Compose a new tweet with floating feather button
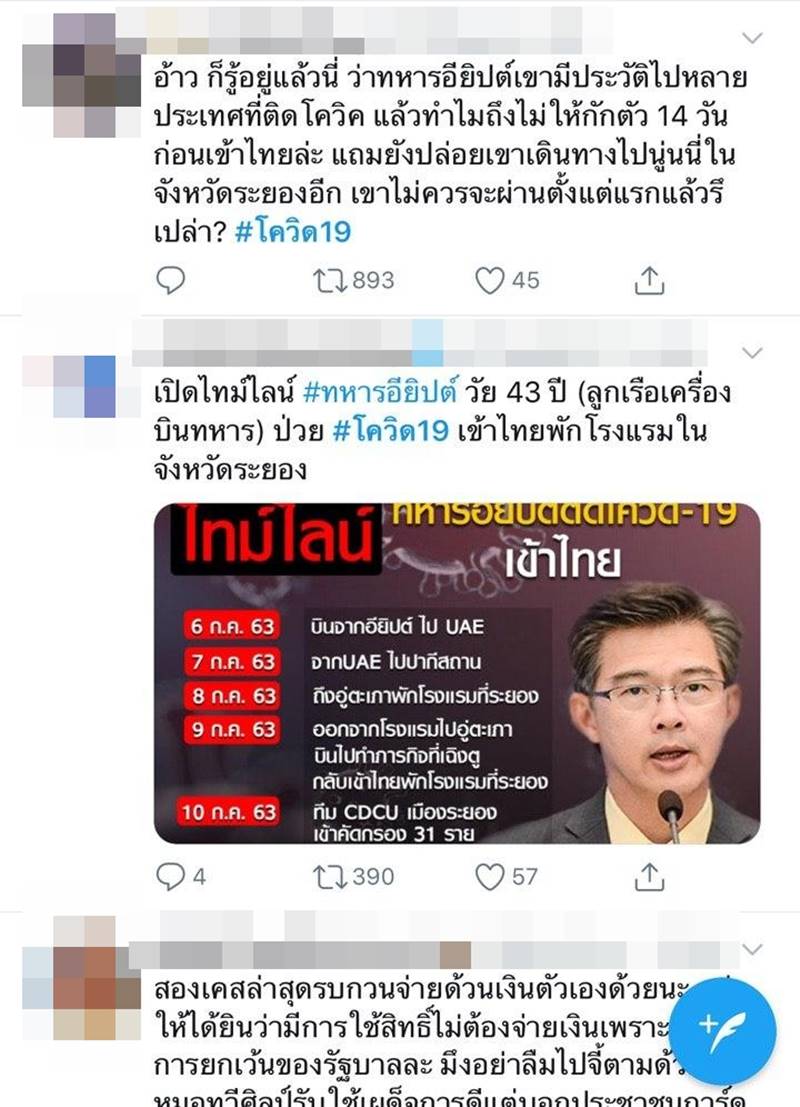This screenshot has width=800, height=1107. pos(722,1031)
